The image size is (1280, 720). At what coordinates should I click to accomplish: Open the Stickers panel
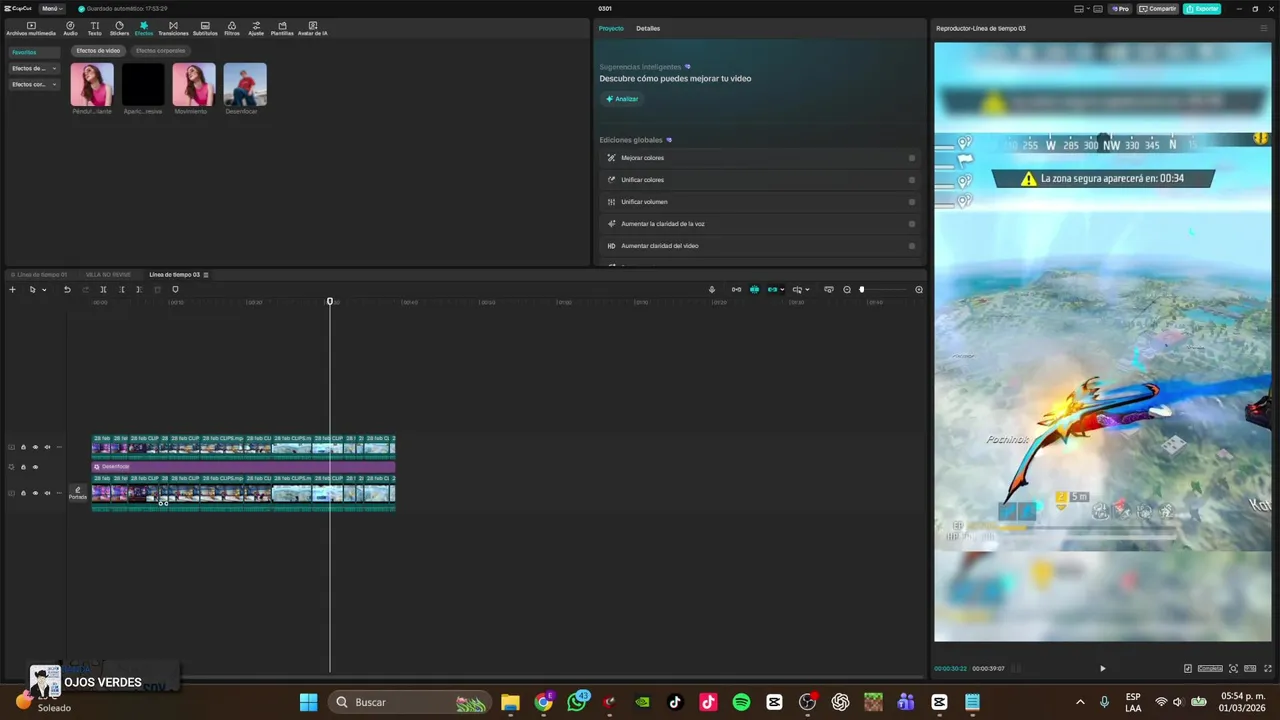click(x=119, y=28)
